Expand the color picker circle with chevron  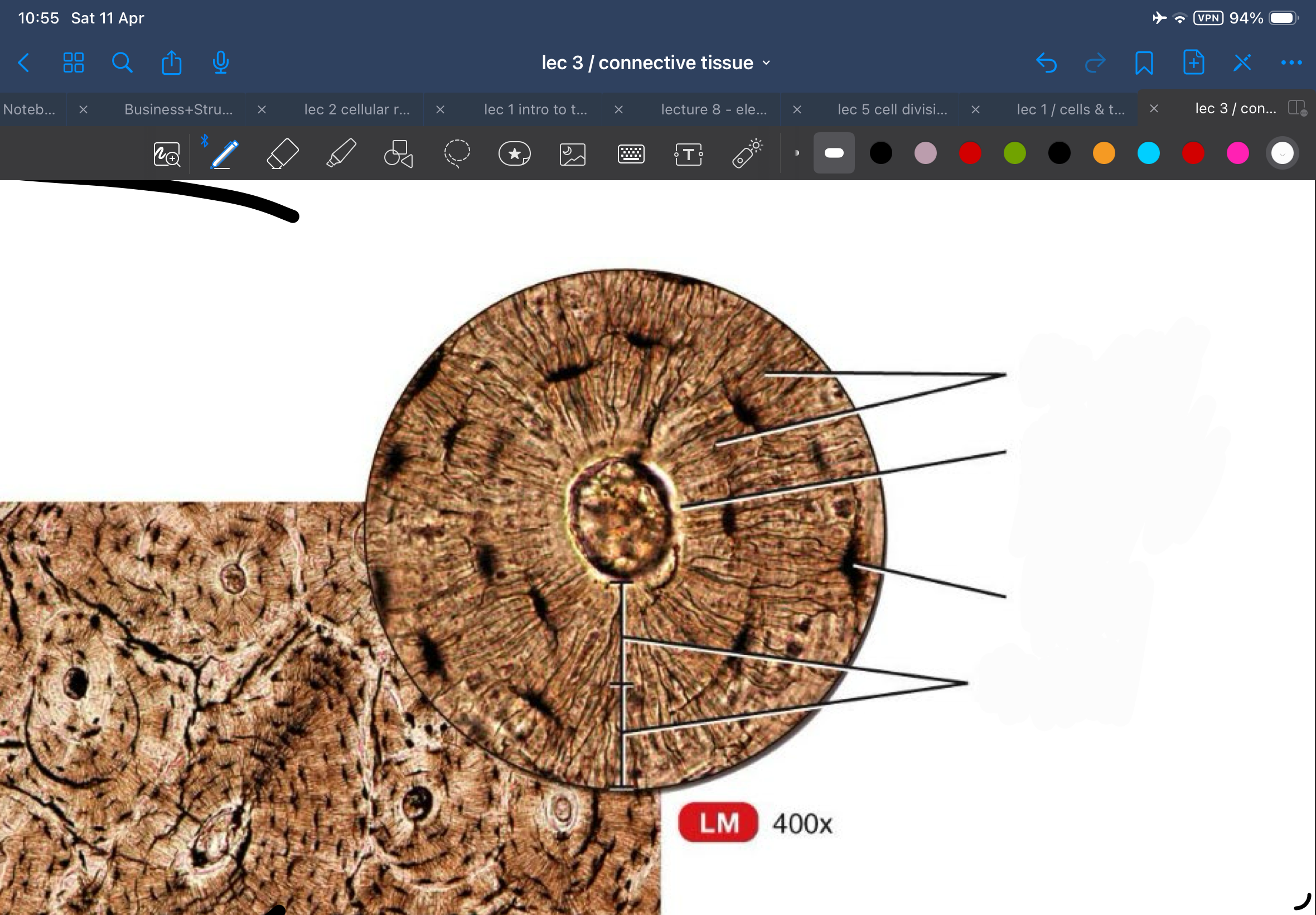pyautogui.click(x=1281, y=153)
